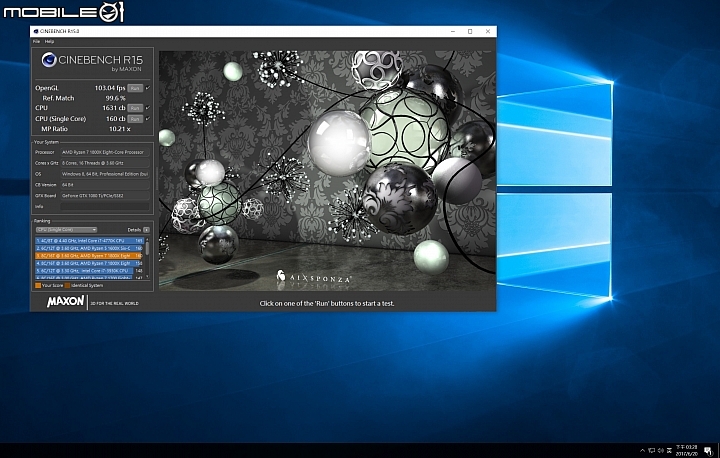This screenshot has width=720, height=458.
Task: Click the MAXON logo
Action: tap(66, 302)
